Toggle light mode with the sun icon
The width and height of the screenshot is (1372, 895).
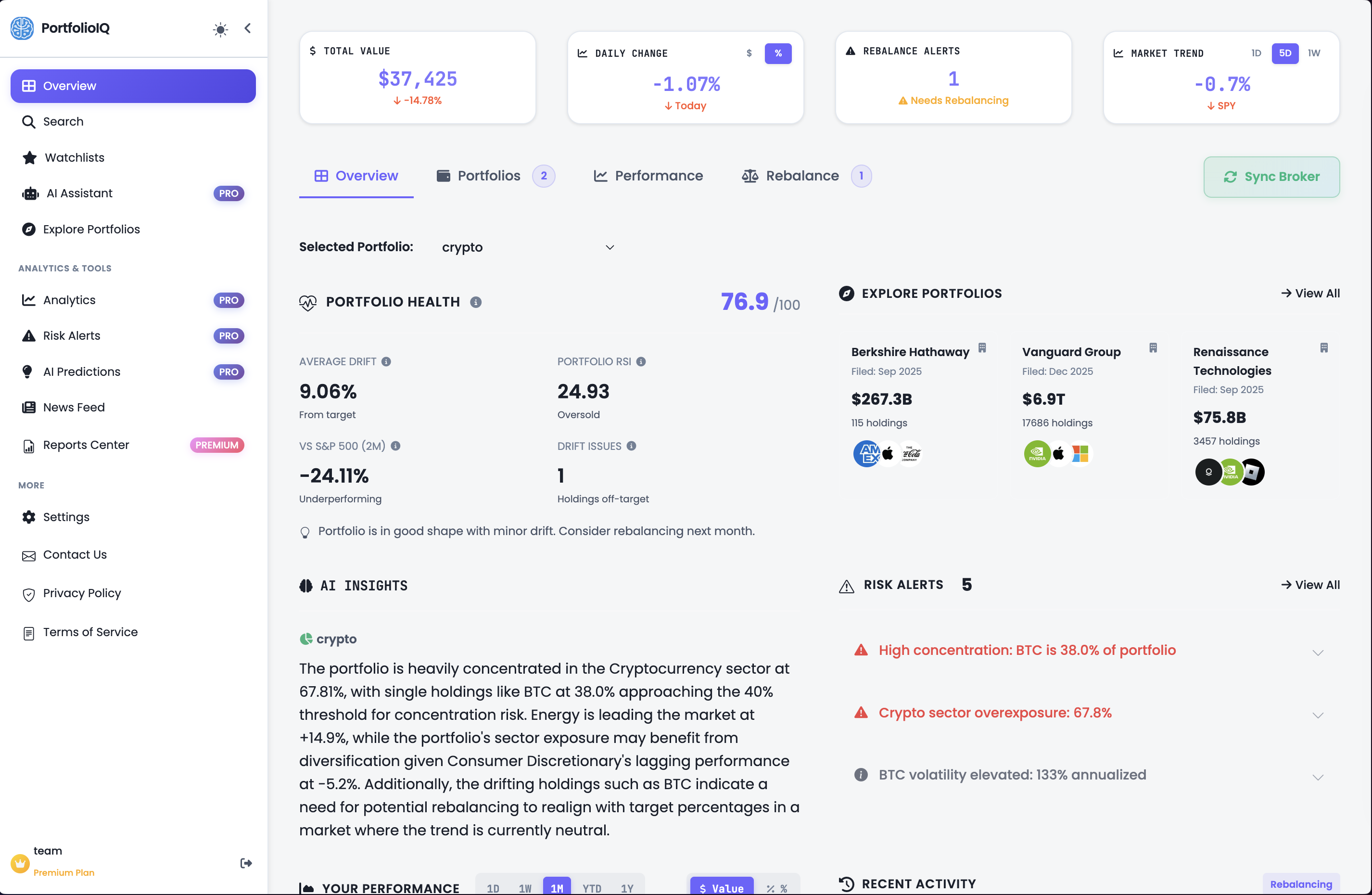coord(220,28)
